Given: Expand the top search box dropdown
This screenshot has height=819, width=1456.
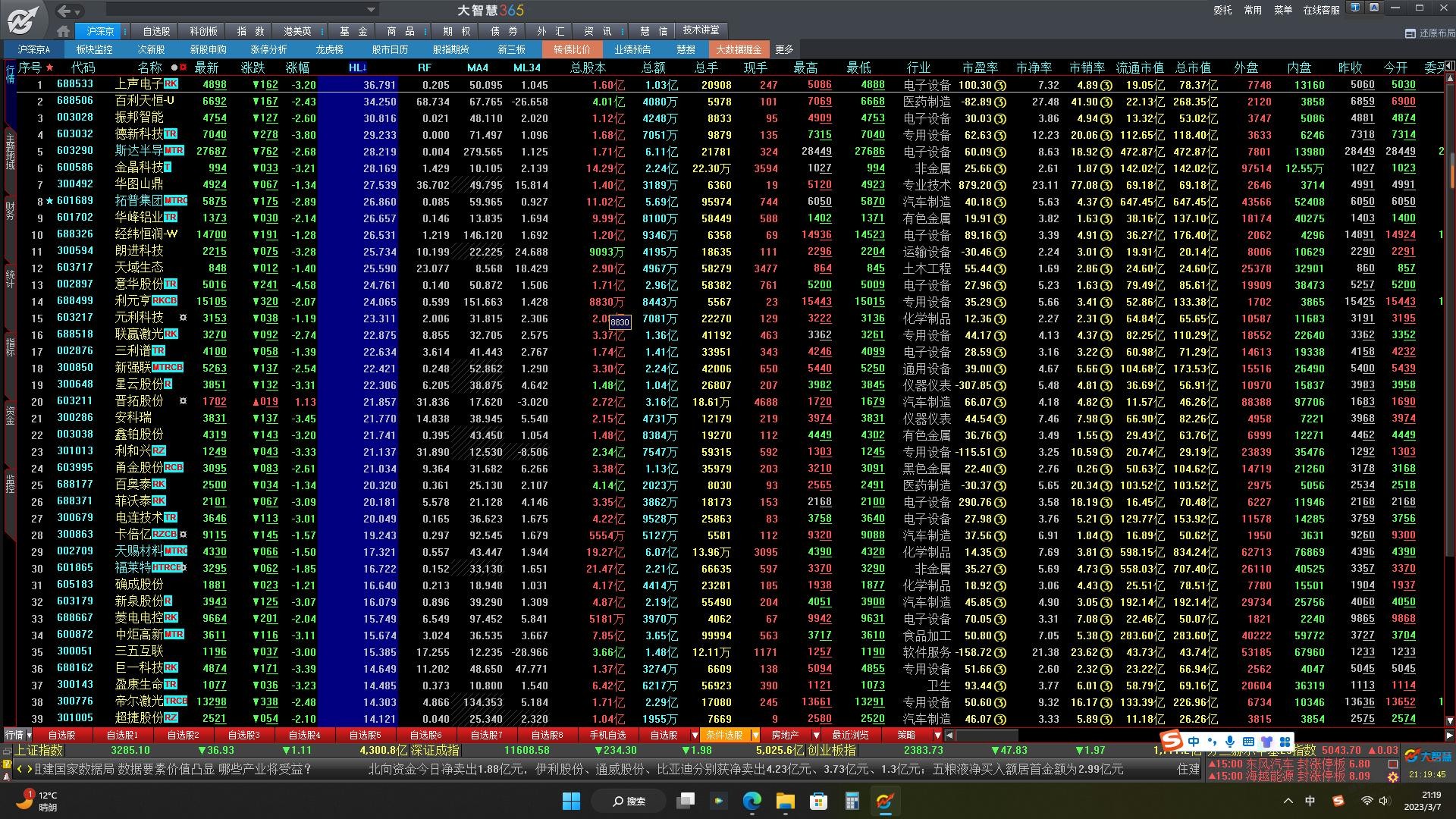Looking at the screenshot, I should pos(371,10).
